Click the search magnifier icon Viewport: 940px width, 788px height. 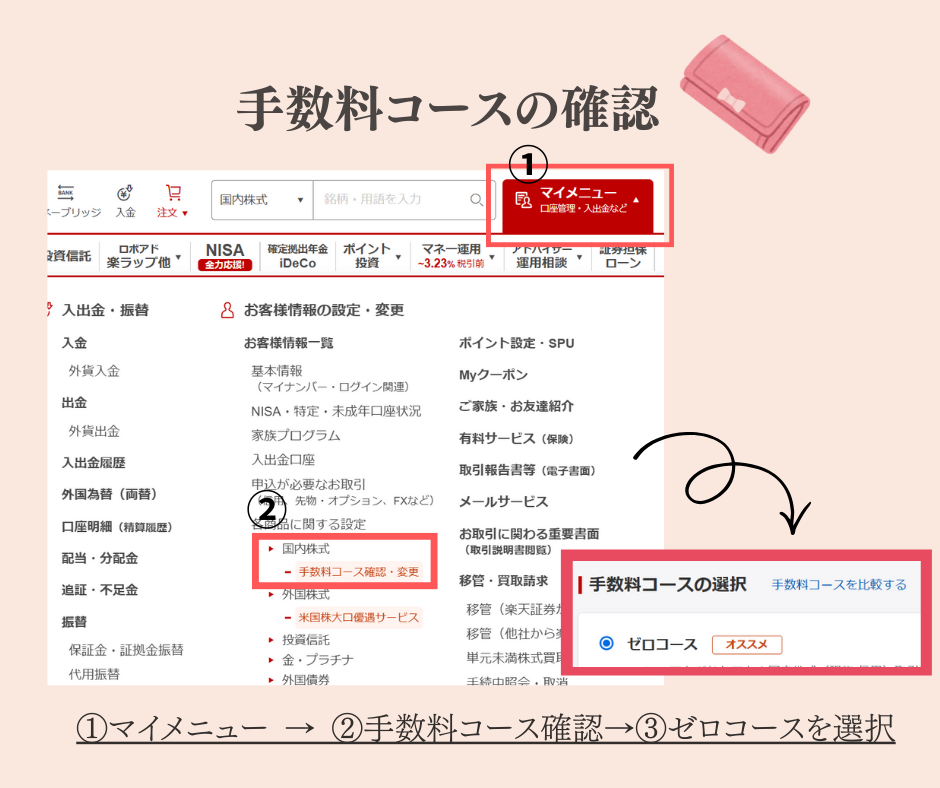(x=476, y=200)
